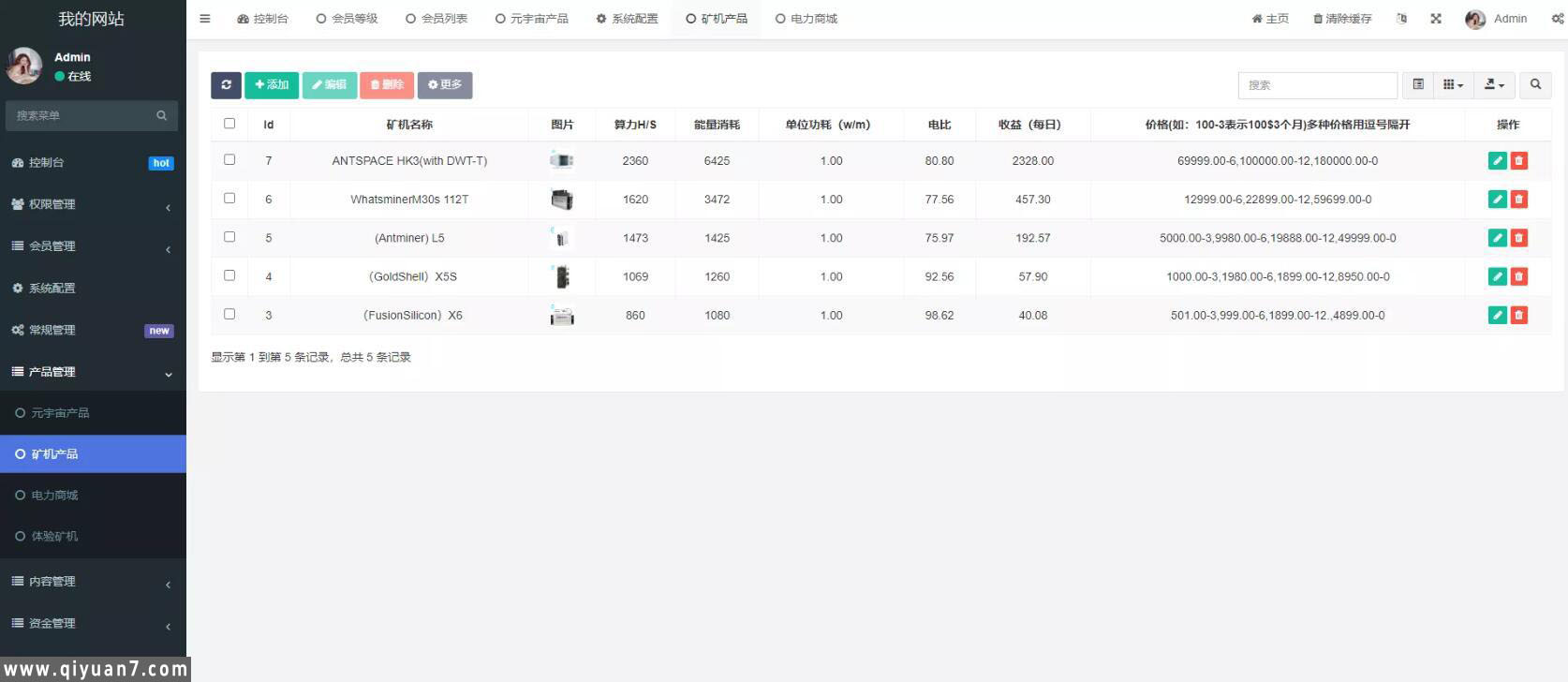
Task: Click the 搜索 input field above table
Action: [1317, 85]
